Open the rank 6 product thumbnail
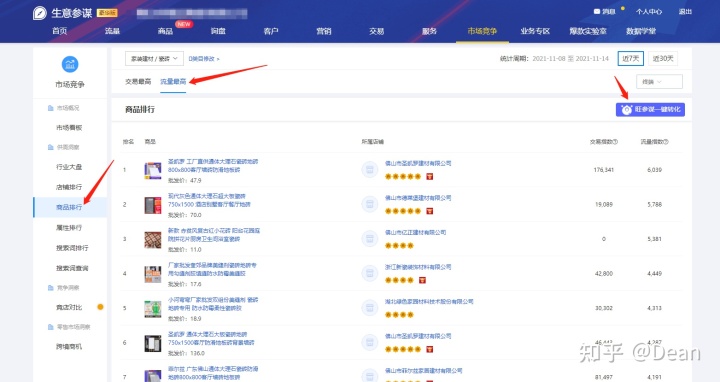 pyautogui.click(x=153, y=343)
